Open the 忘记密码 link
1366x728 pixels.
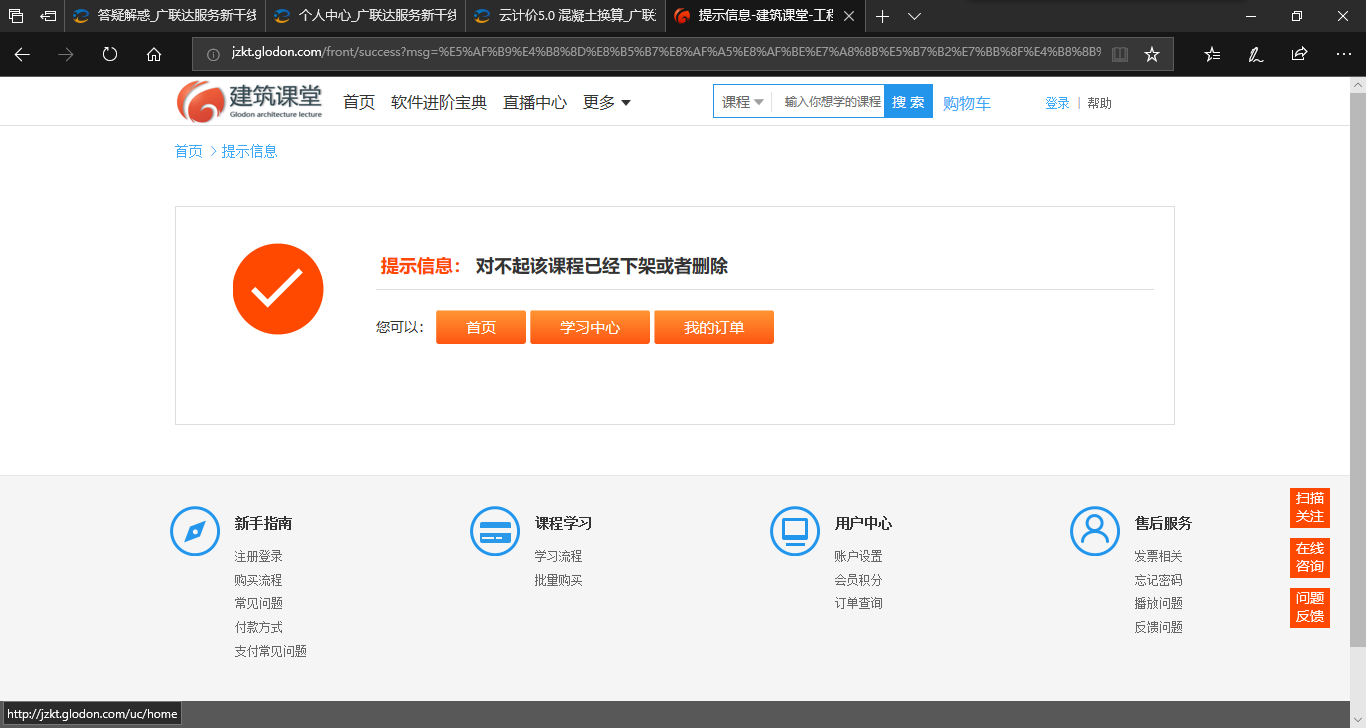pos(1159,580)
